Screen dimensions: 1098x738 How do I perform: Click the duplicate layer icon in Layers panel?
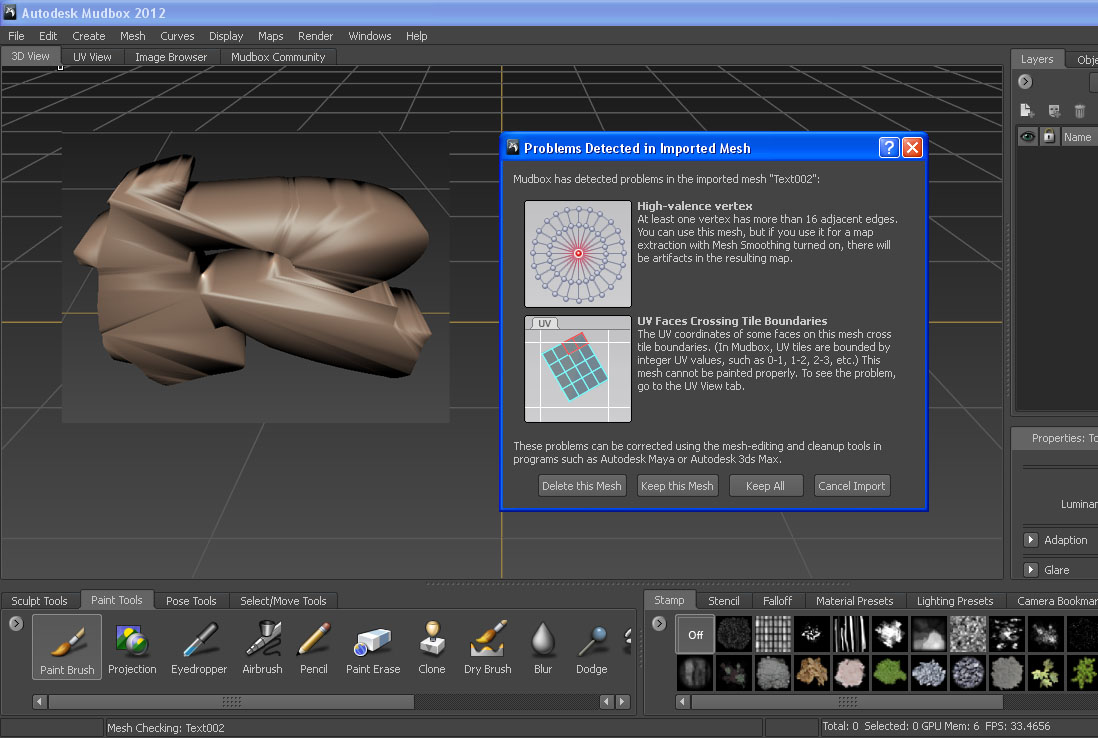[1054, 111]
